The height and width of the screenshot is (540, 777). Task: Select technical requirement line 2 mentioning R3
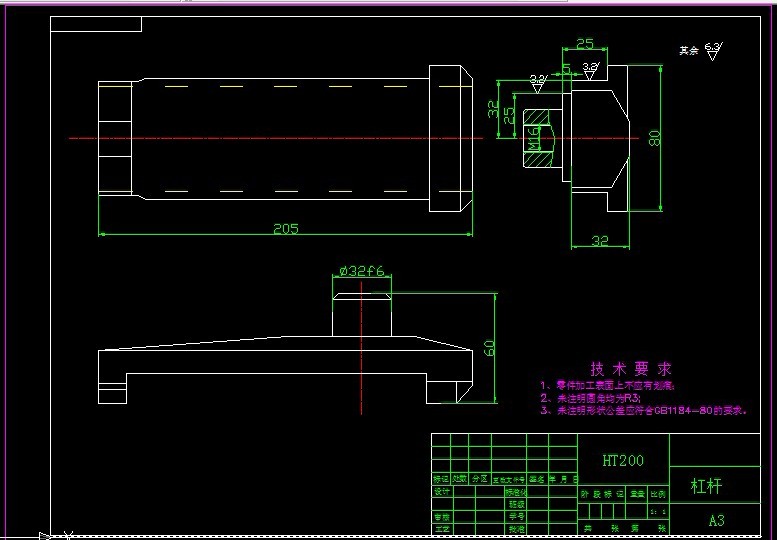(590, 398)
